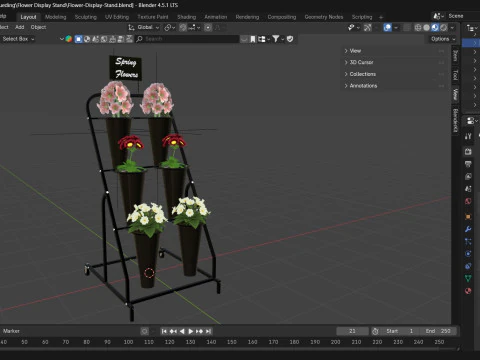Viewport: 480px width, 360px height.
Task: Switch to wireframe viewport shading
Action: click(418, 27)
